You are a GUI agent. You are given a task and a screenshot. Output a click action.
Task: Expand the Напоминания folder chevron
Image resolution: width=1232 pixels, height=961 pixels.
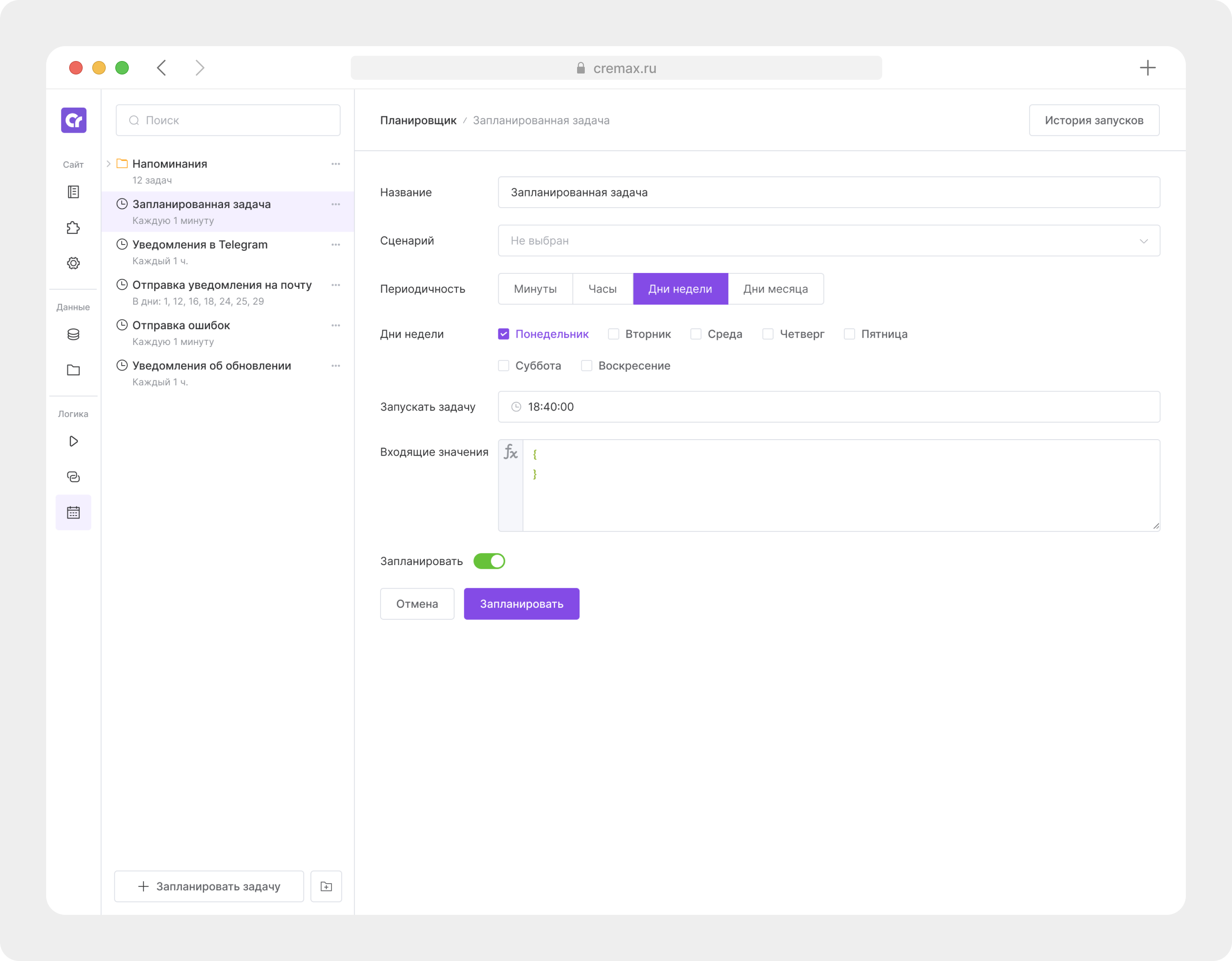tap(108, 163)
